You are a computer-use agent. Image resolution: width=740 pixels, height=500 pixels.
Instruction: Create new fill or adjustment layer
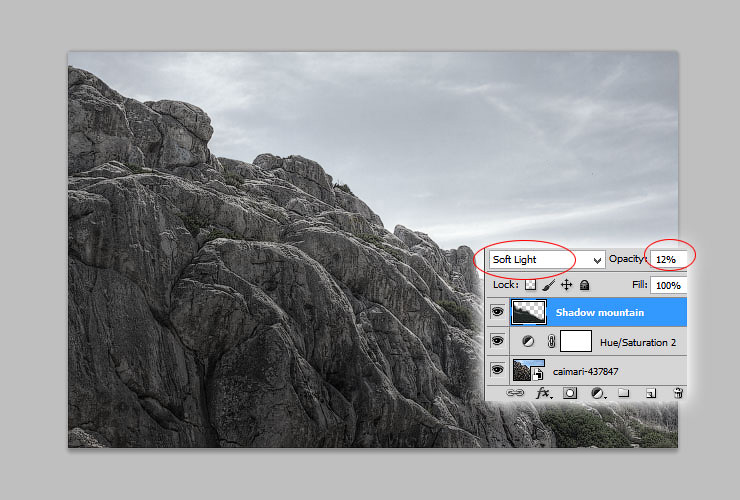coord(597,393)
